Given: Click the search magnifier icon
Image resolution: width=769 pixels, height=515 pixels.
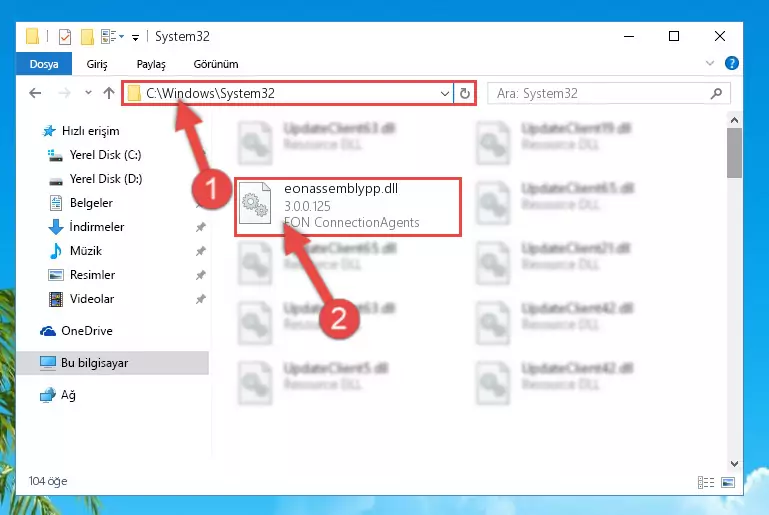Looking at the screenshot, I should click(716, 93).
